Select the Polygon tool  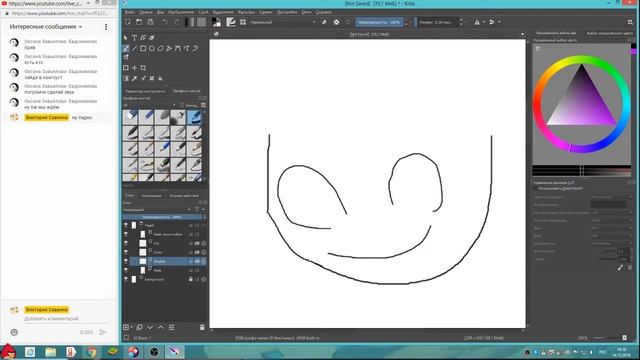160,48
